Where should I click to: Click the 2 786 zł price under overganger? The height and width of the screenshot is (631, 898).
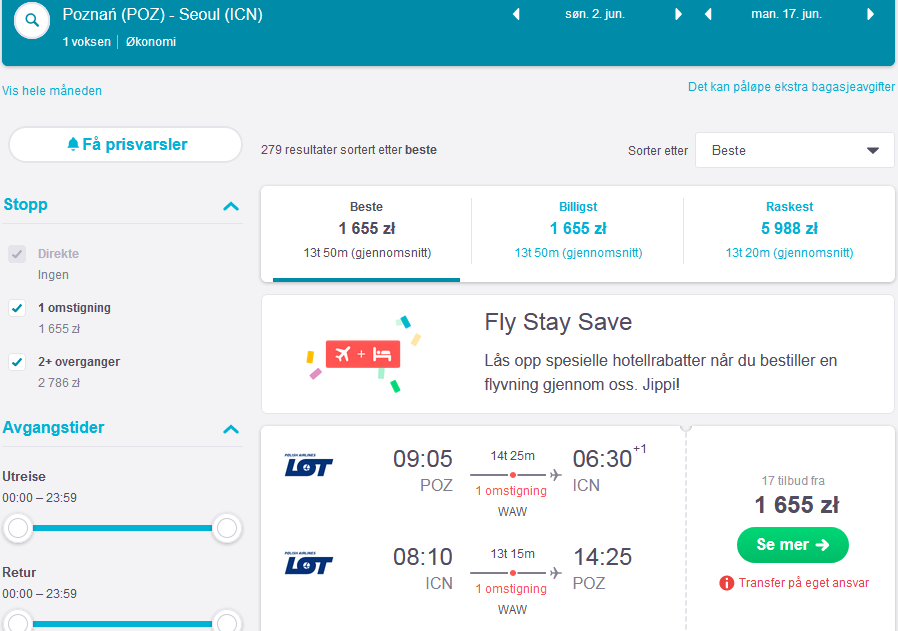pos(59,383)
